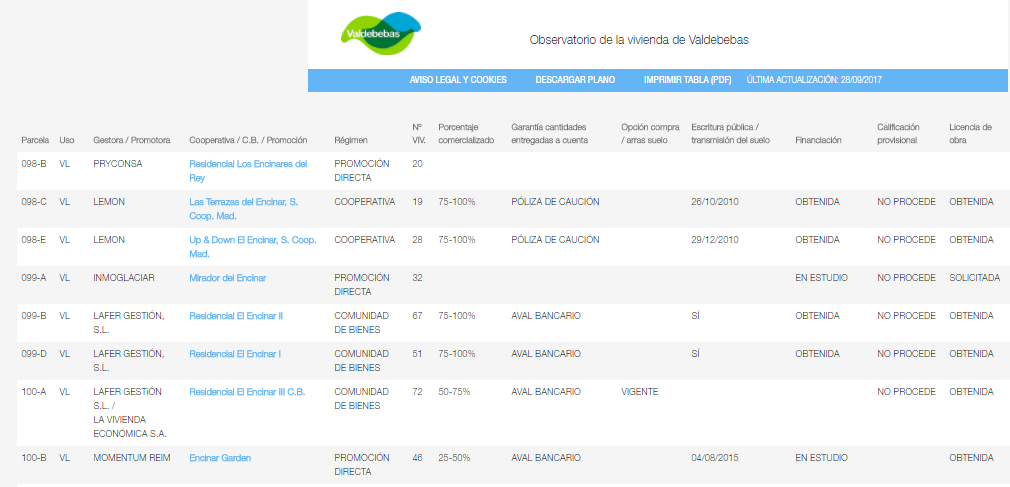Select parcel 099-D cell

[x=34, y=354]
